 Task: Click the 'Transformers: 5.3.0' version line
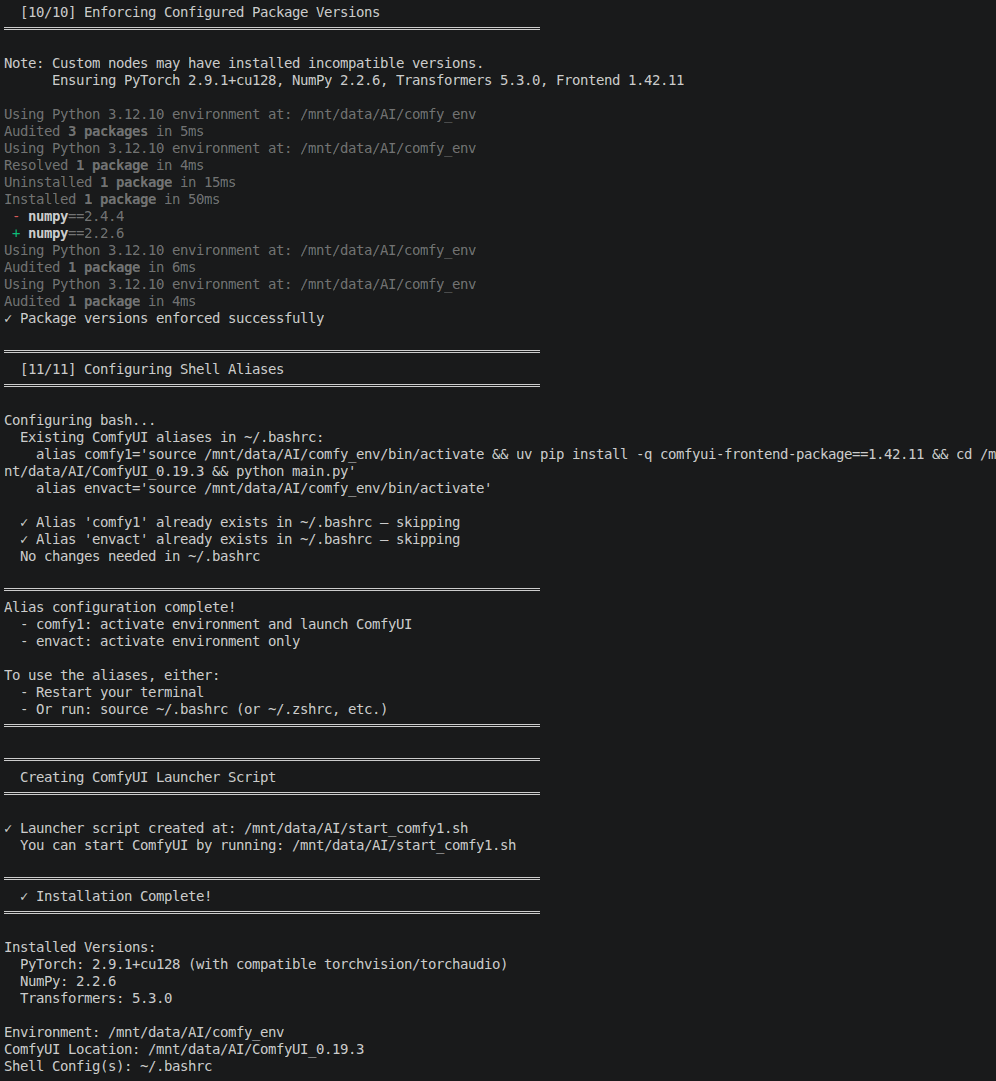coord(96,999)
